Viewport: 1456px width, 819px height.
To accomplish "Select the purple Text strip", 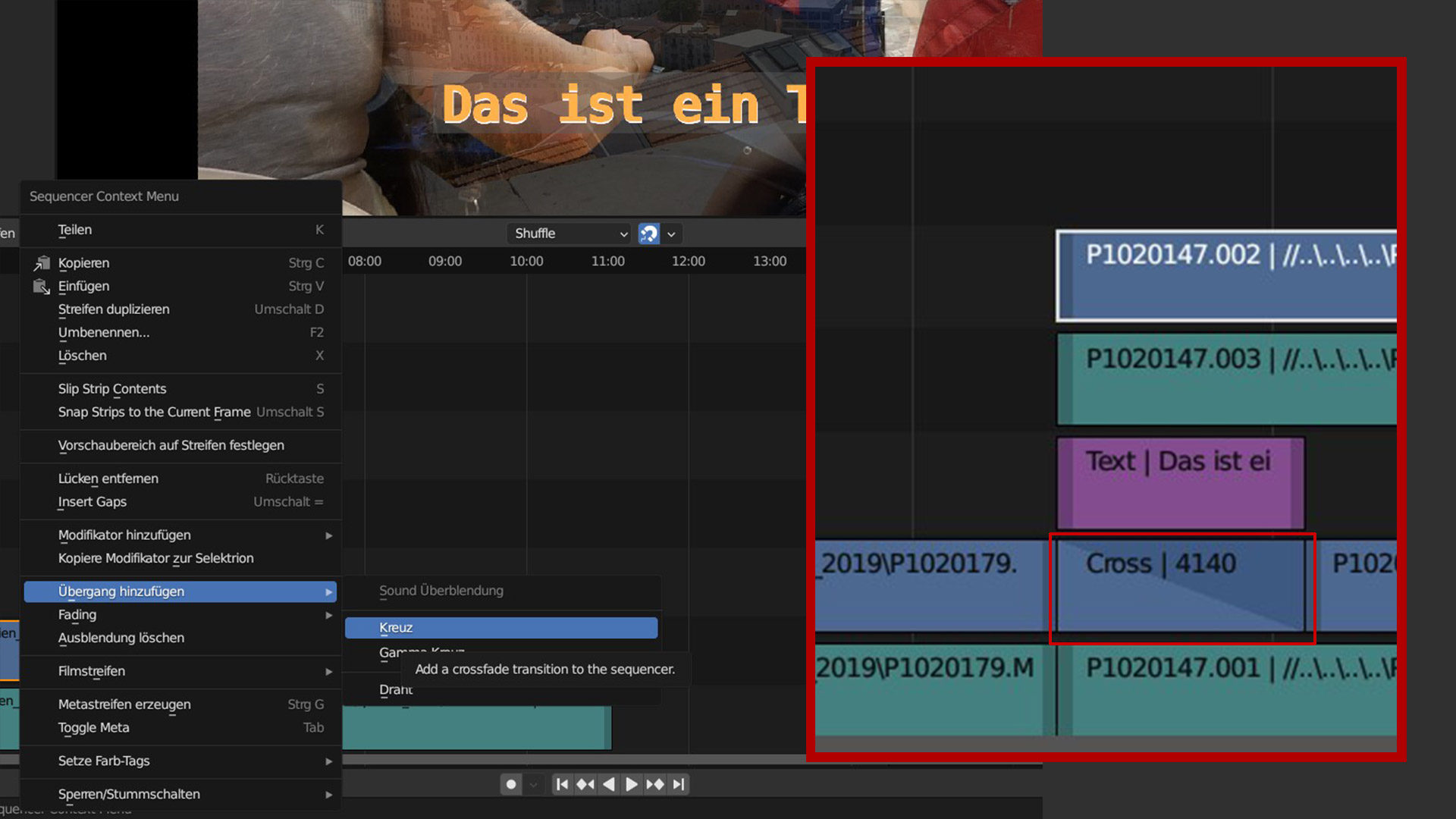I will (1181, 483).
